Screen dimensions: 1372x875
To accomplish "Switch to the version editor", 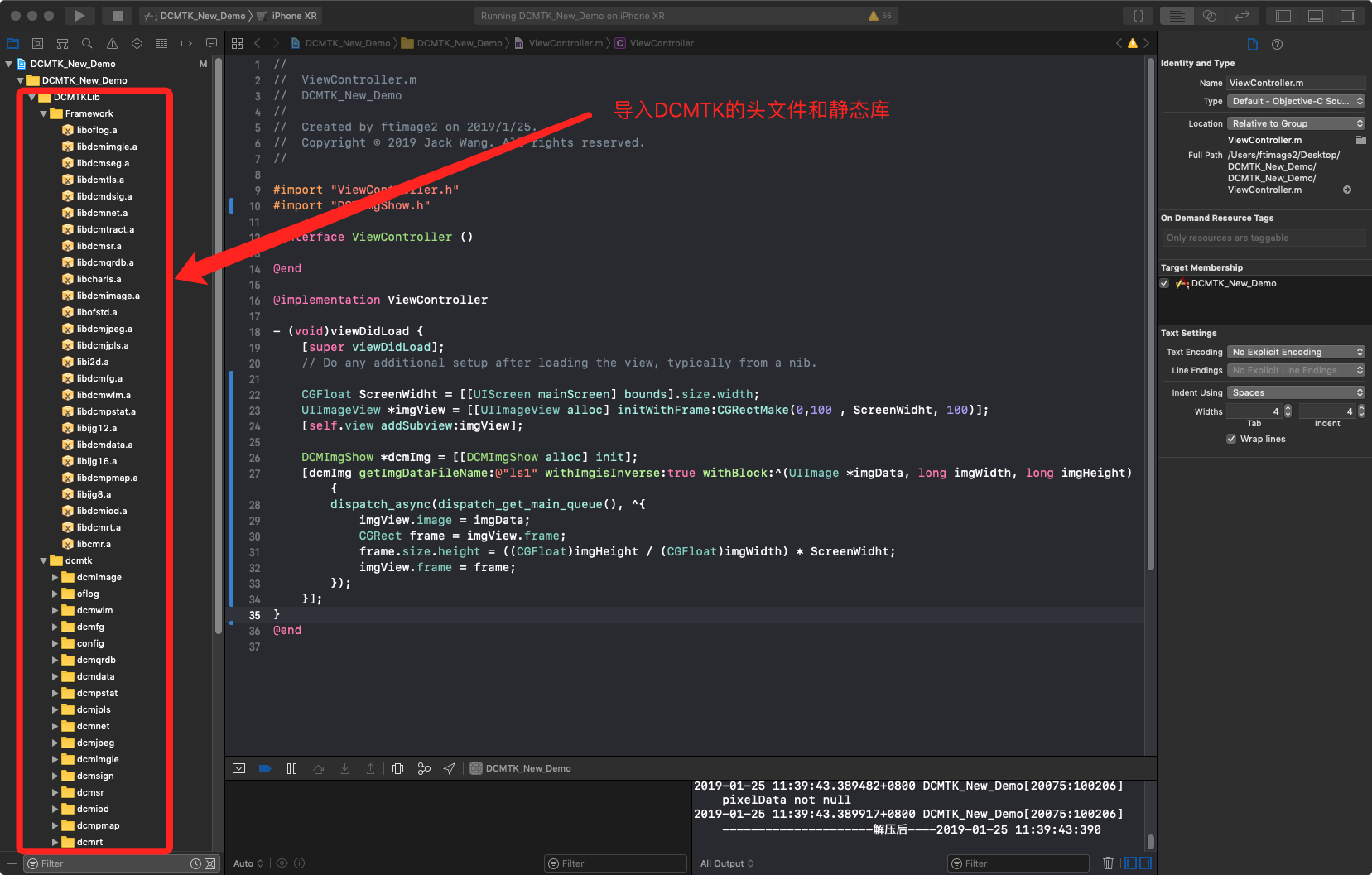I will click(1241, 16).
